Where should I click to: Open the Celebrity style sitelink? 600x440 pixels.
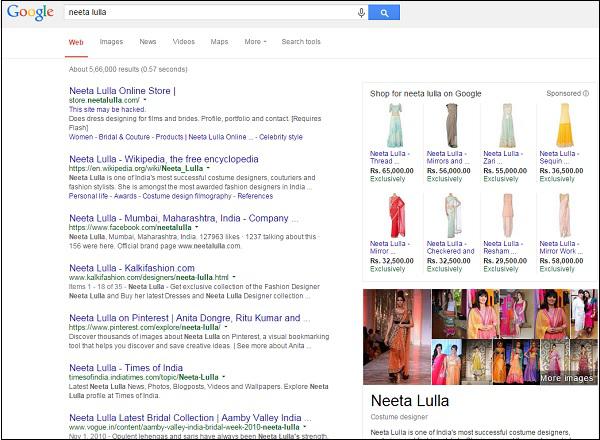tap(281, 137)
